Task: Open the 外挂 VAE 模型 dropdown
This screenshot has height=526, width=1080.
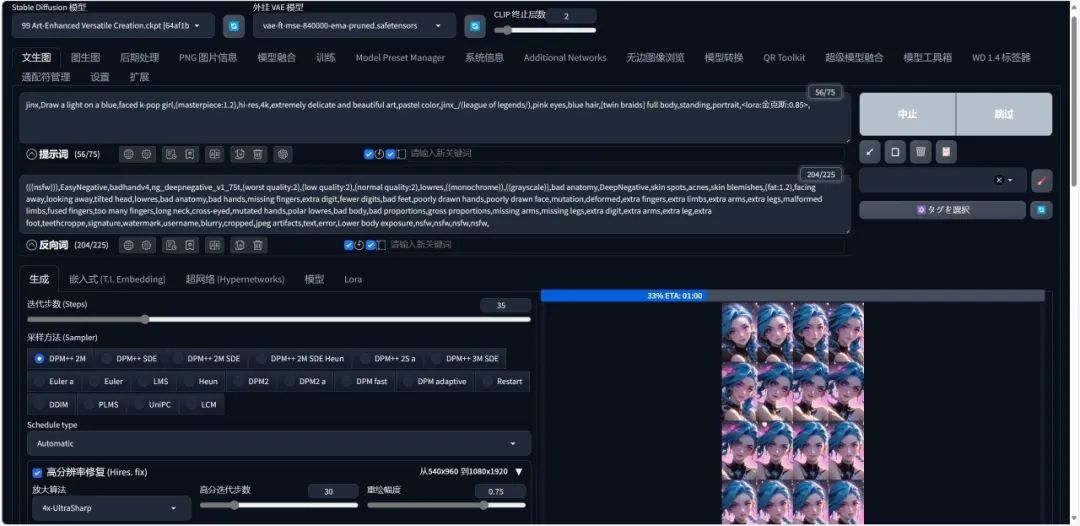Action: [x=354, y=26]
